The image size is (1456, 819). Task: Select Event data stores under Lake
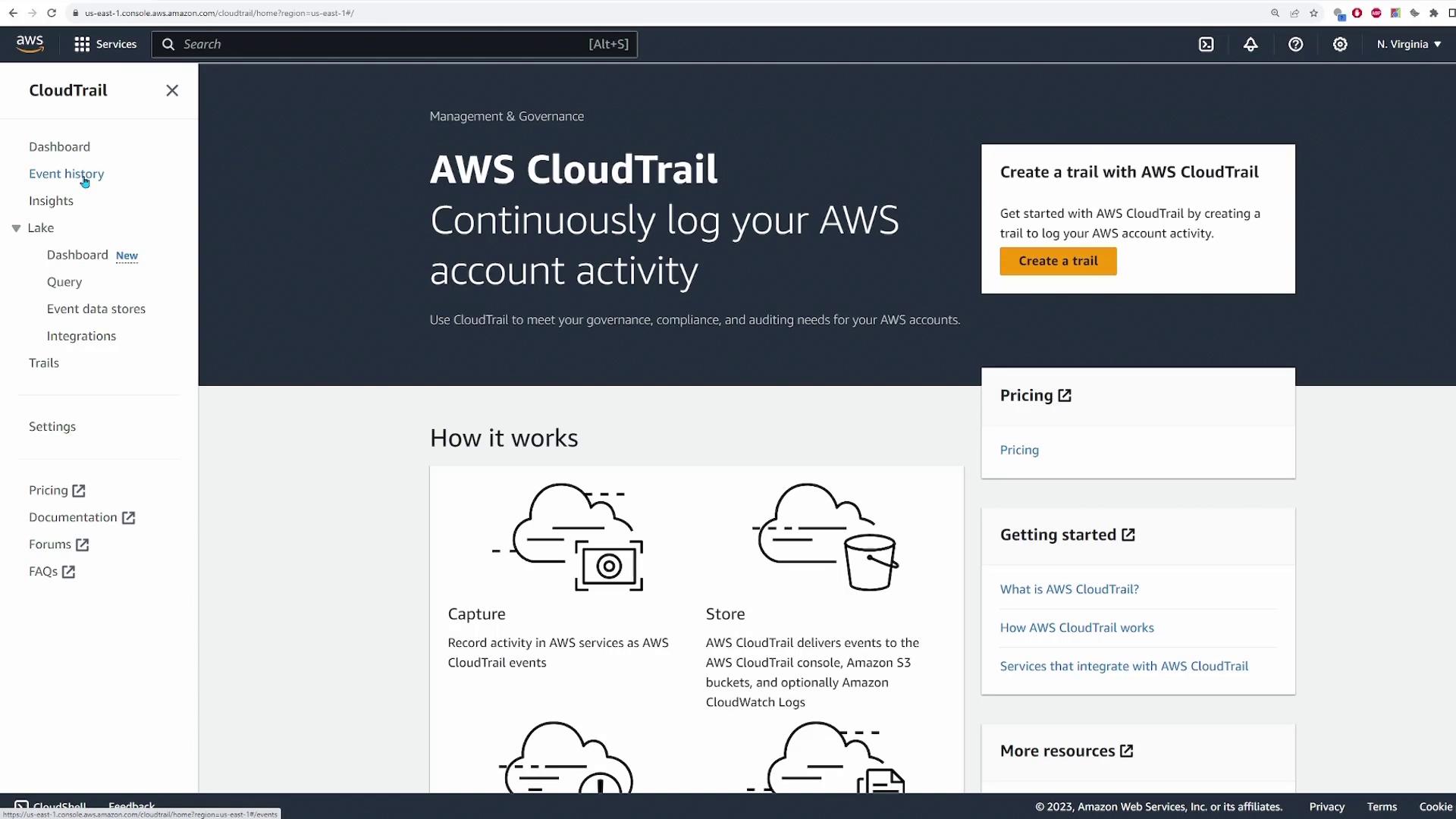tap(96, 309)
